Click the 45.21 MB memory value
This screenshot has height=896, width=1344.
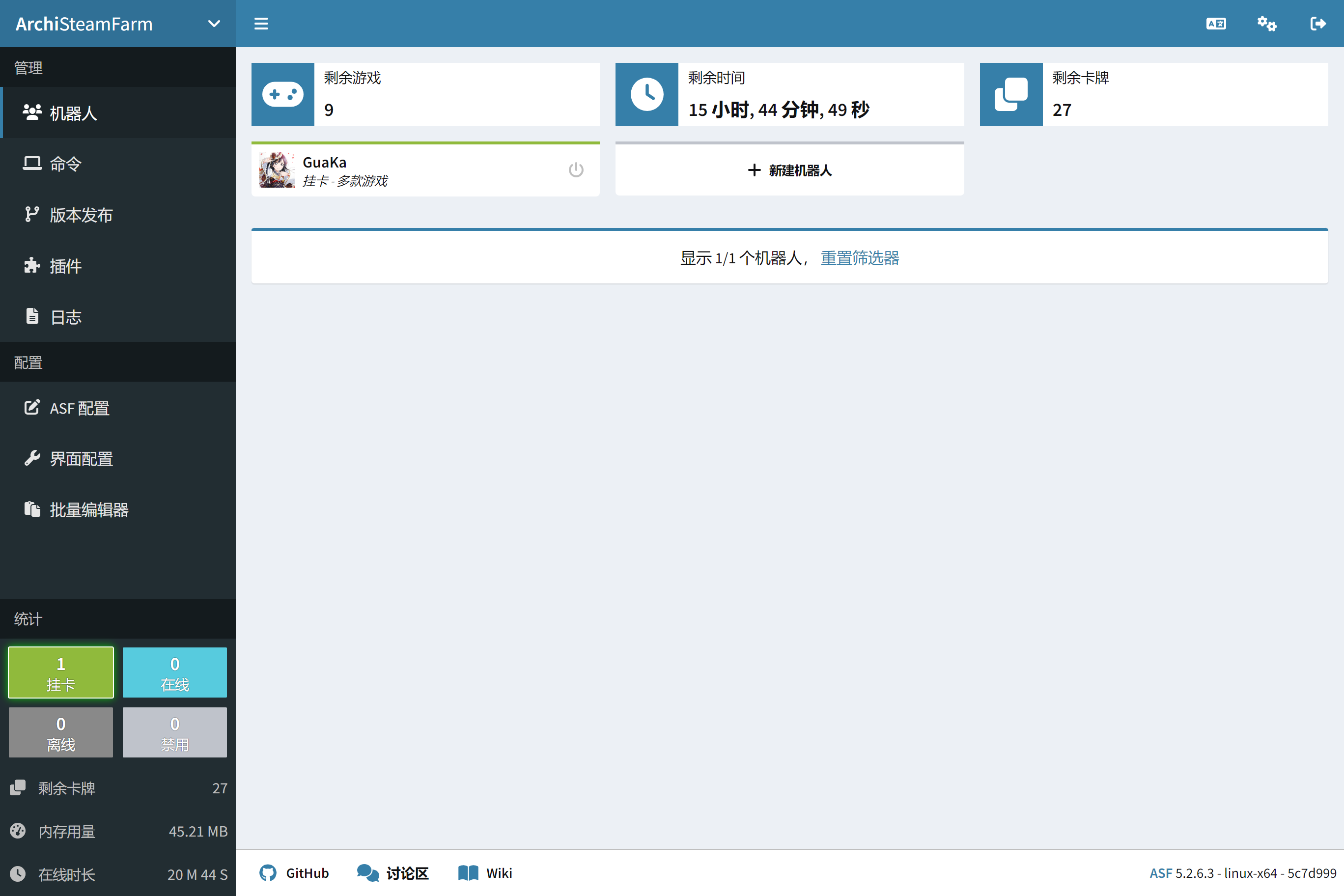click(198, 832)
